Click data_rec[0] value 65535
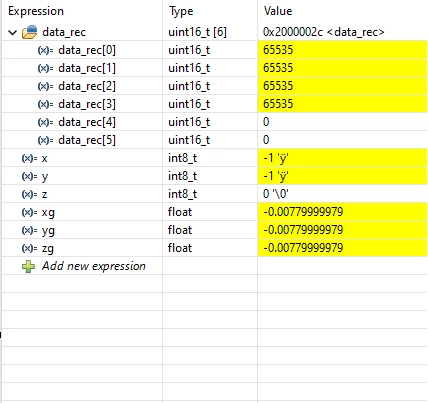This screenshot has height=403, width=428. [x=278, y=50]
